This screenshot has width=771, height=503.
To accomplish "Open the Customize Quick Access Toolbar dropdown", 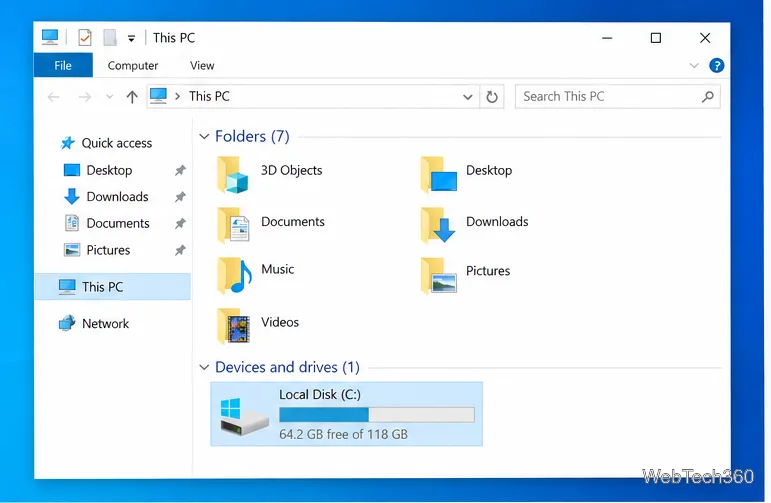I will click(x=131, y=38).
